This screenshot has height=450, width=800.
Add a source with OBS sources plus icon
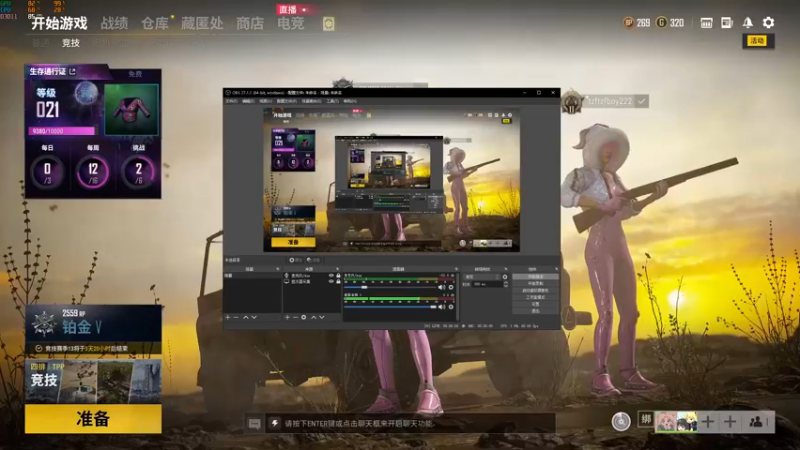[287, 317]
